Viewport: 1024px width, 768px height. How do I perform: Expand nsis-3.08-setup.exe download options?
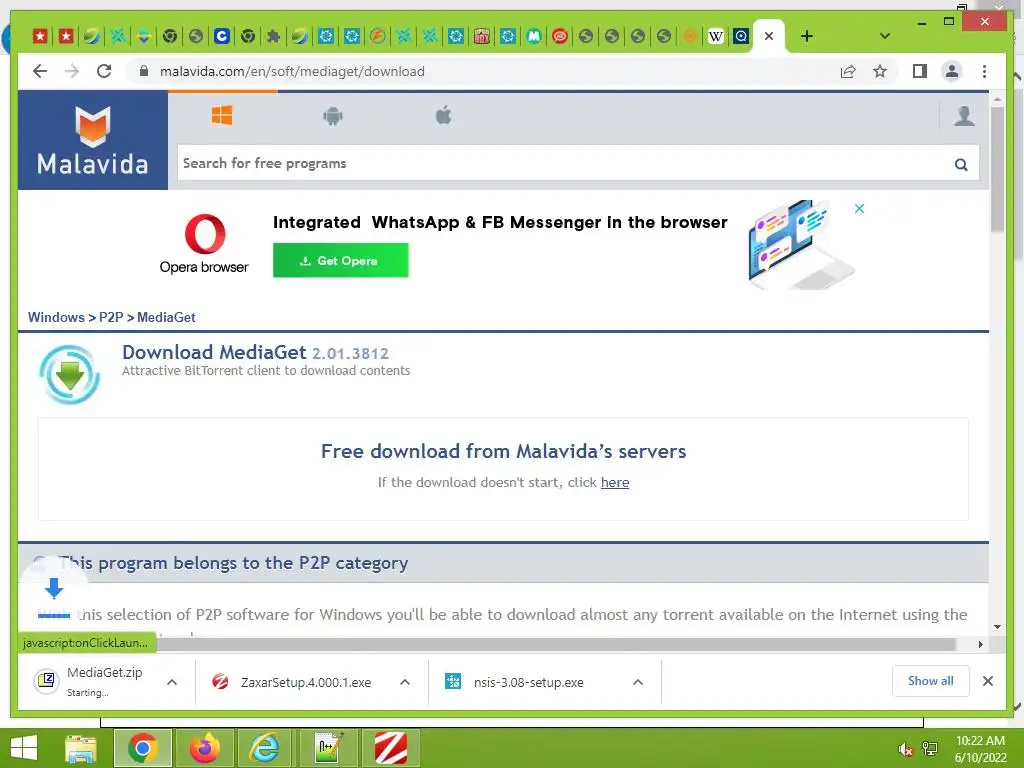coord(638,682)
